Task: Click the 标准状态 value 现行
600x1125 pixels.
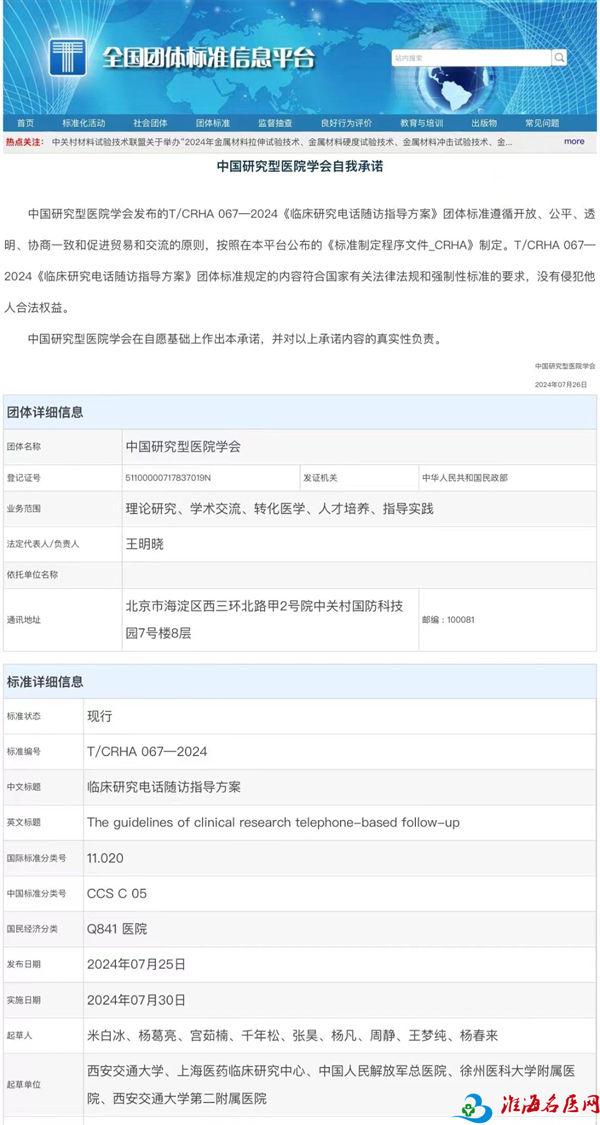Action: tap(100, 716)
